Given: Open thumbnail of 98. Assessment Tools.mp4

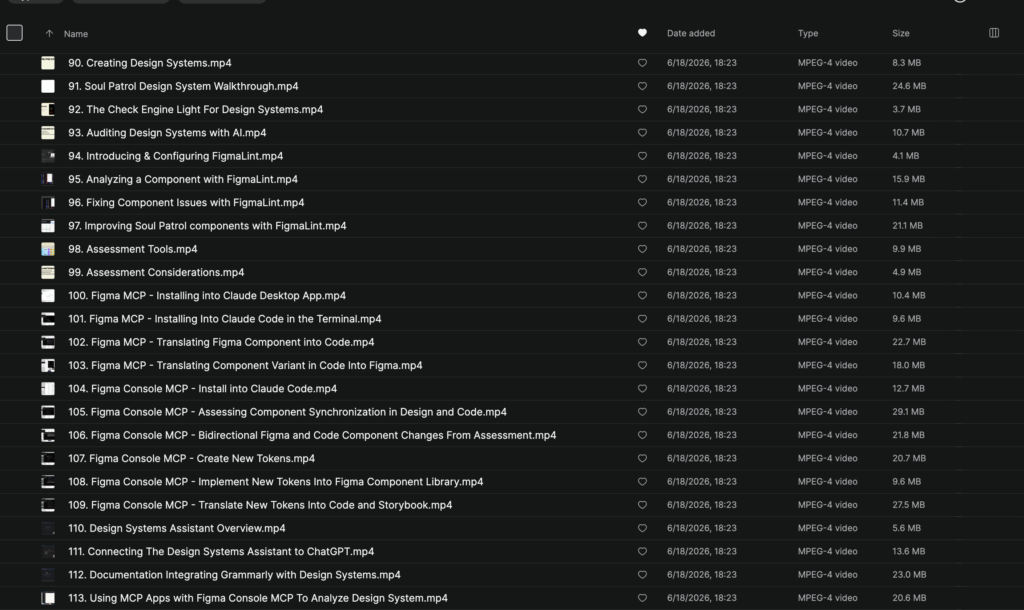Looking at the screenshot, I should point(48,249).
